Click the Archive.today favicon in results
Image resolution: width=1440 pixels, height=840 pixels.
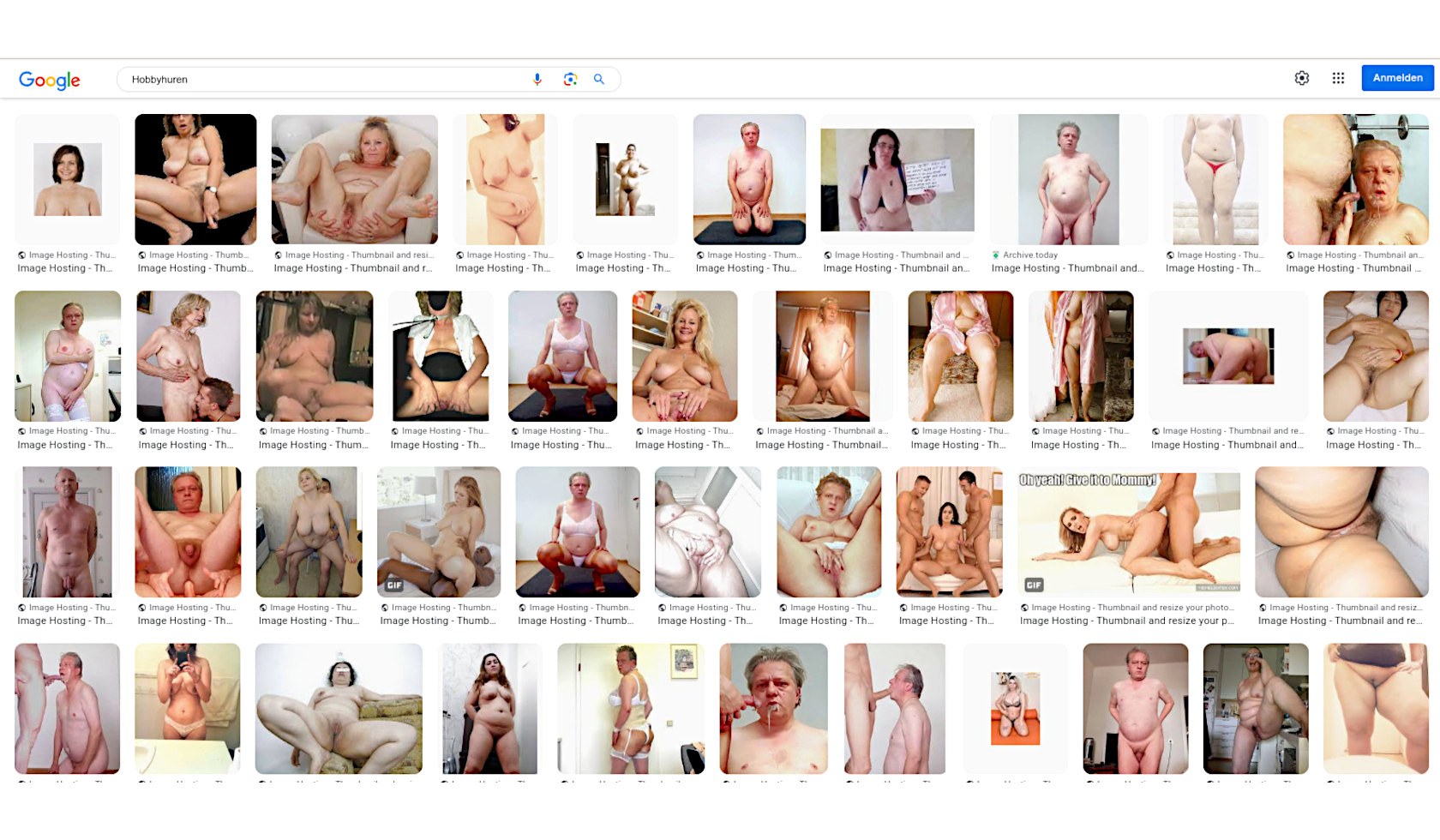996,255
